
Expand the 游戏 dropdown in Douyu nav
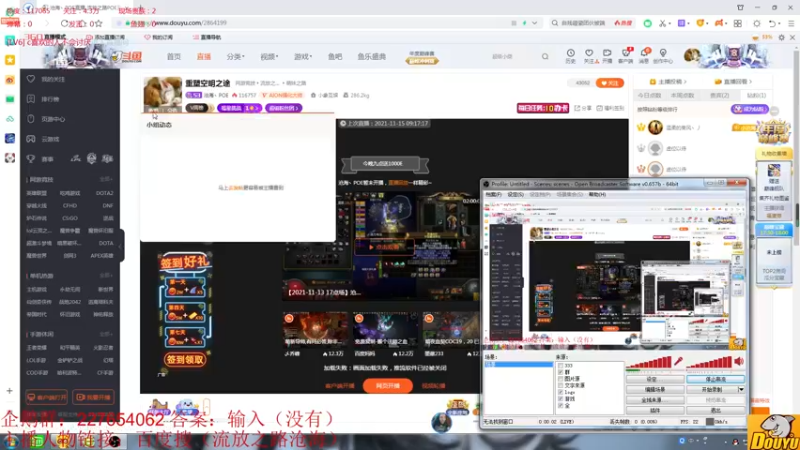(303, 57)
